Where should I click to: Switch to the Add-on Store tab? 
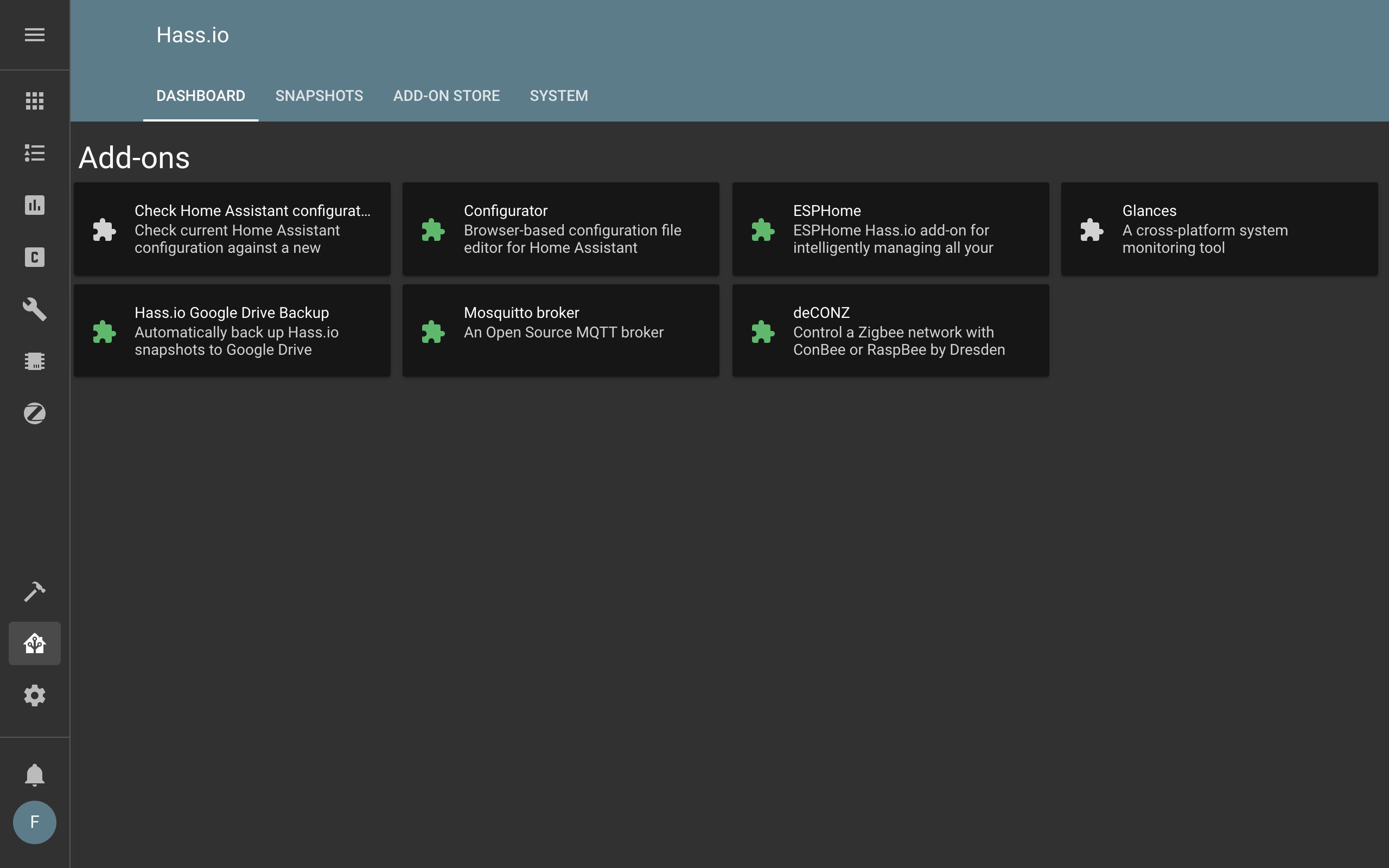click(446, 96)
